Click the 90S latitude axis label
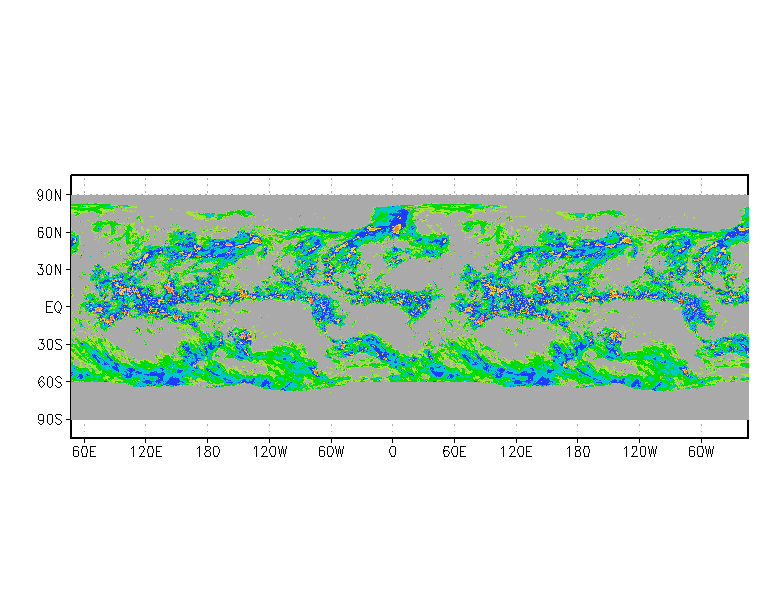 tap(50, 419)
